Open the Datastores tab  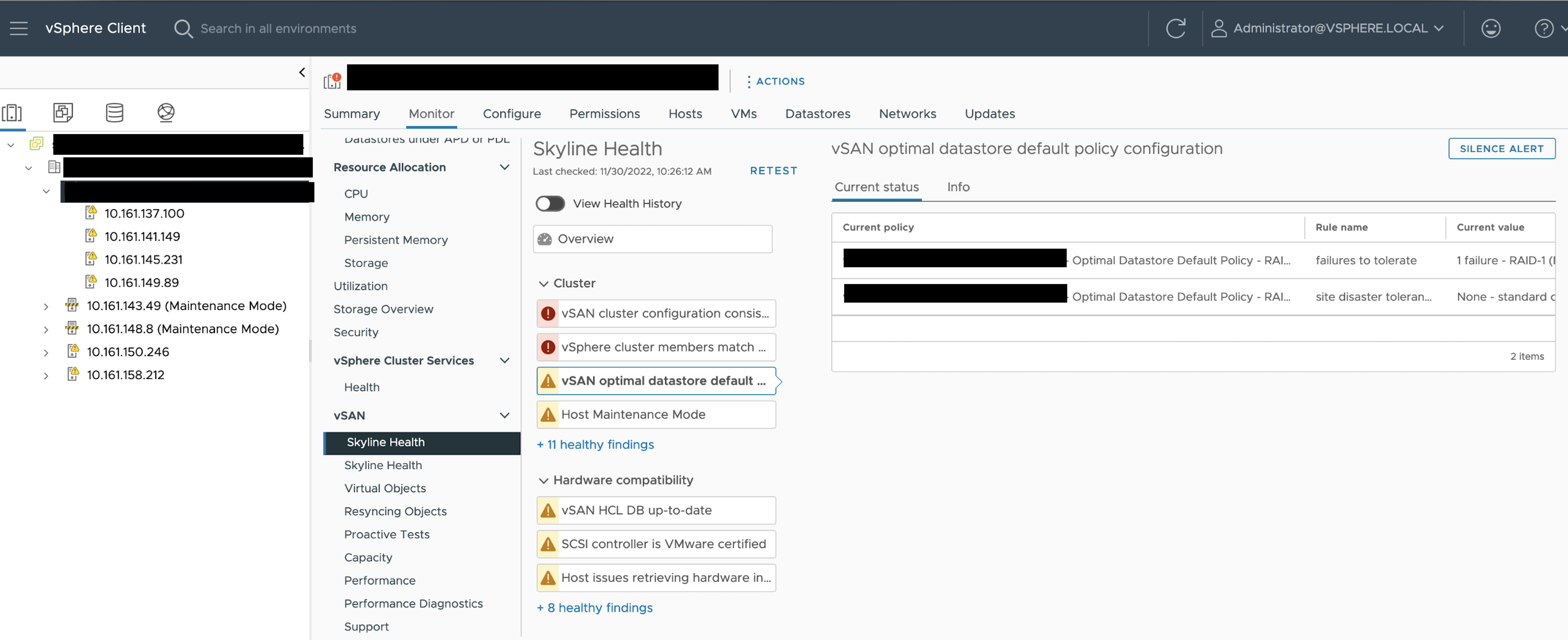pos(817,114)
